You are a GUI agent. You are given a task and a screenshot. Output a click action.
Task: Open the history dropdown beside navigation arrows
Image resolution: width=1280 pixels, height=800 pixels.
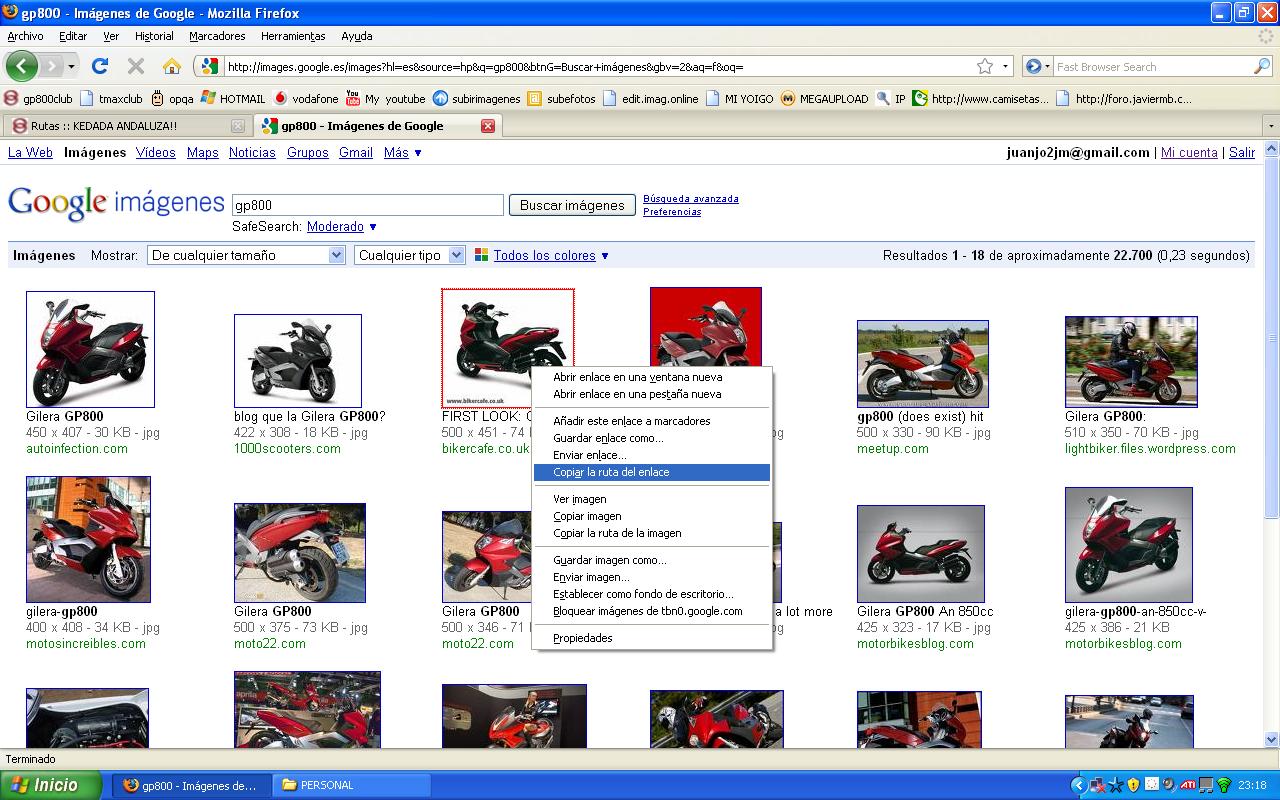71,67
